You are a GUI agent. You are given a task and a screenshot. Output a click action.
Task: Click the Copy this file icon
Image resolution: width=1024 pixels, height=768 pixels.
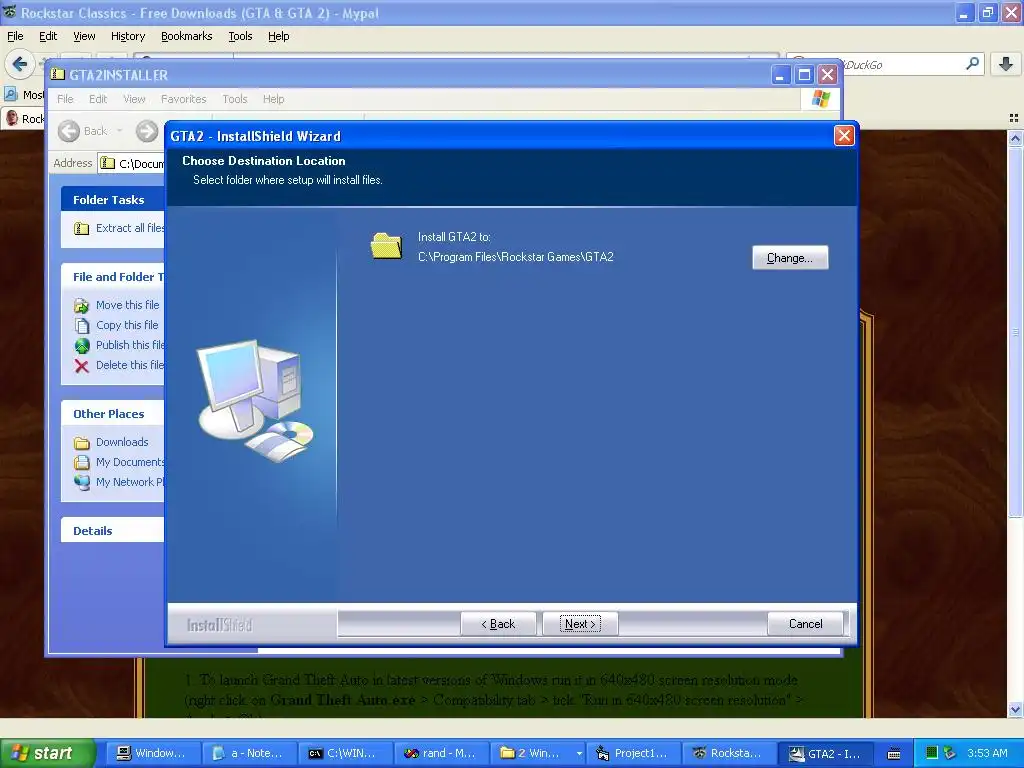click(x=82, y=325)
